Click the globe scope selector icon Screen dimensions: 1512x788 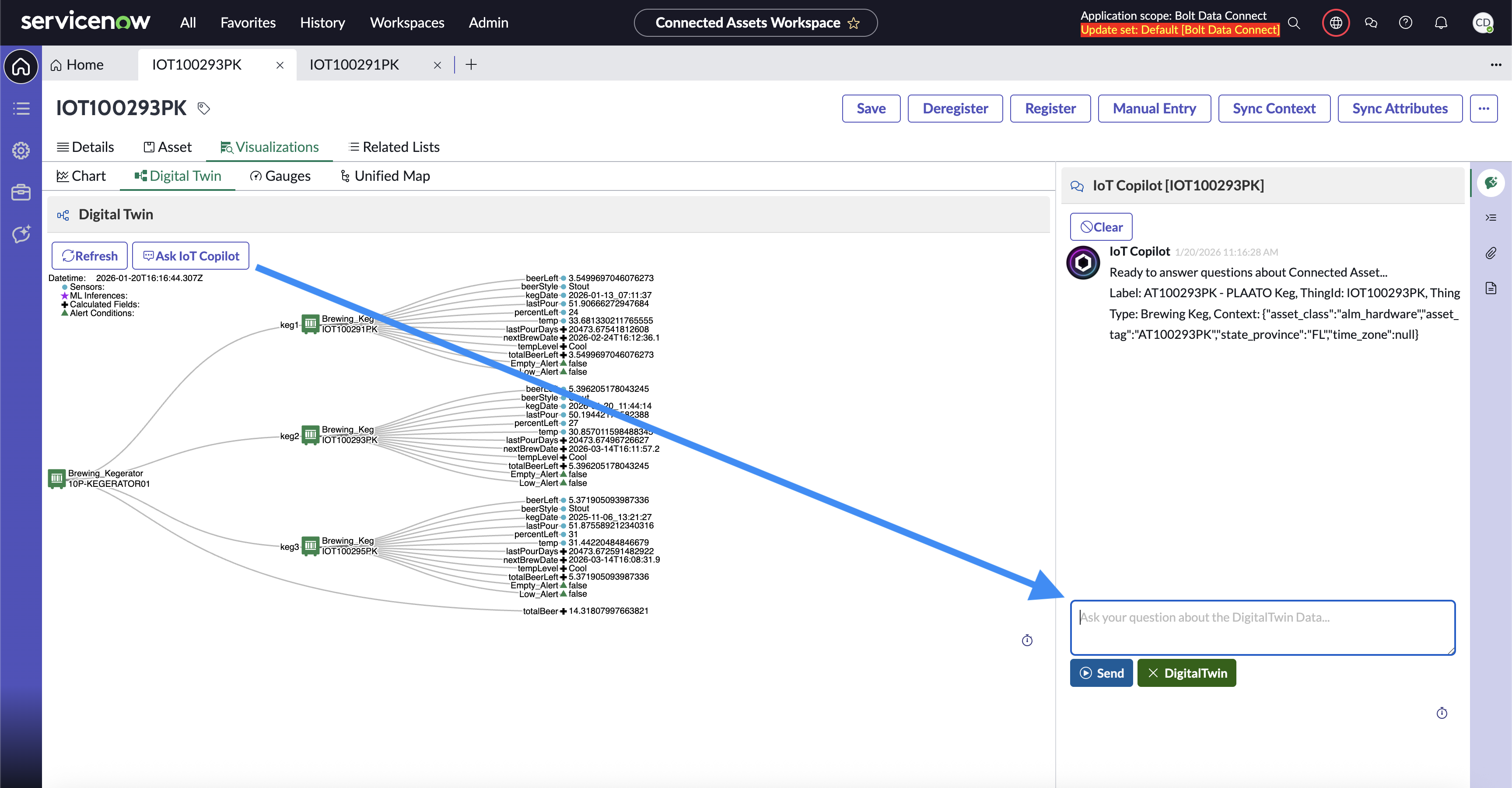[x=1336, y=23]
